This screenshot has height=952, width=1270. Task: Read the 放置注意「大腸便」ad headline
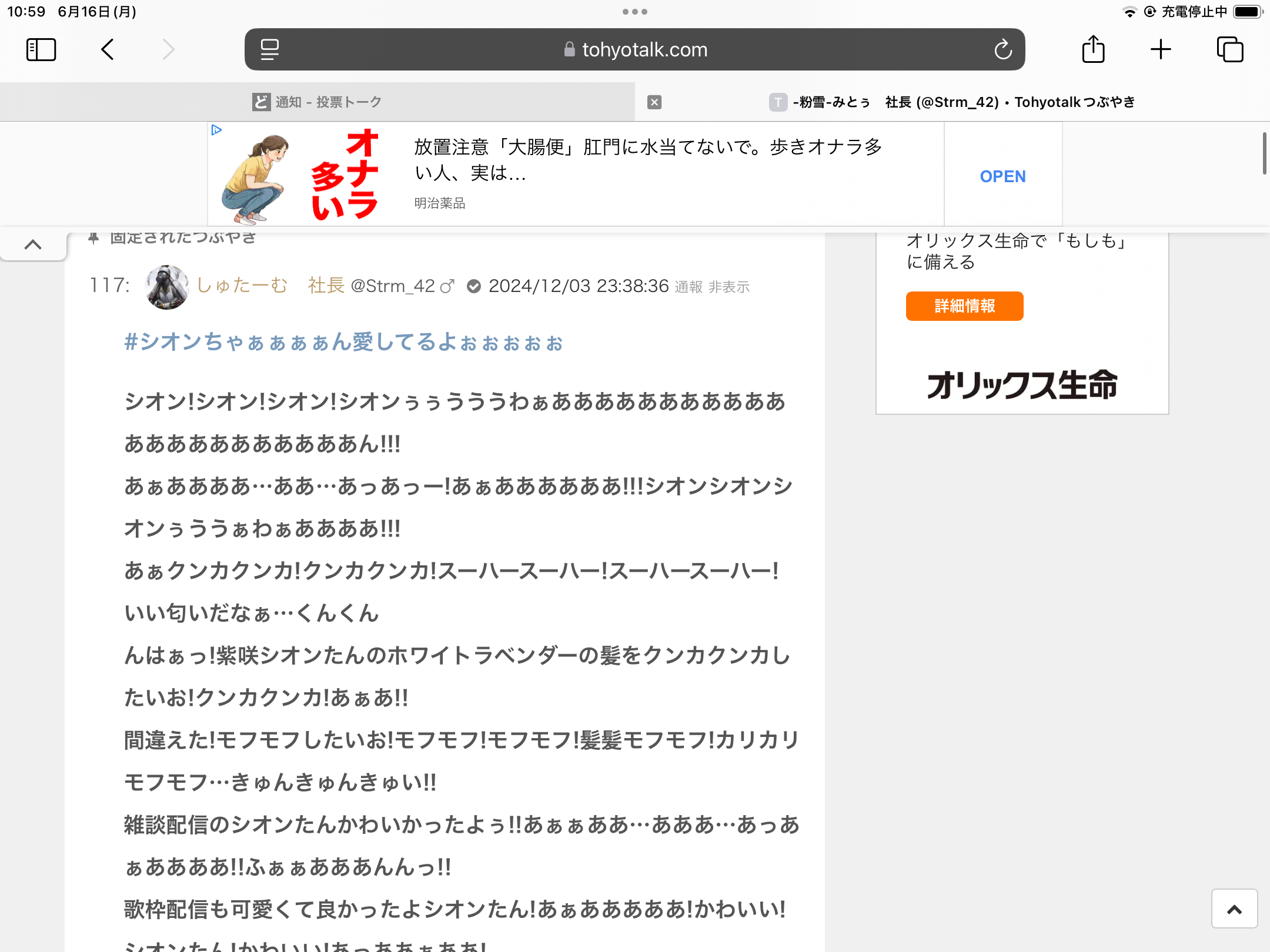click(x=648, y=159)
